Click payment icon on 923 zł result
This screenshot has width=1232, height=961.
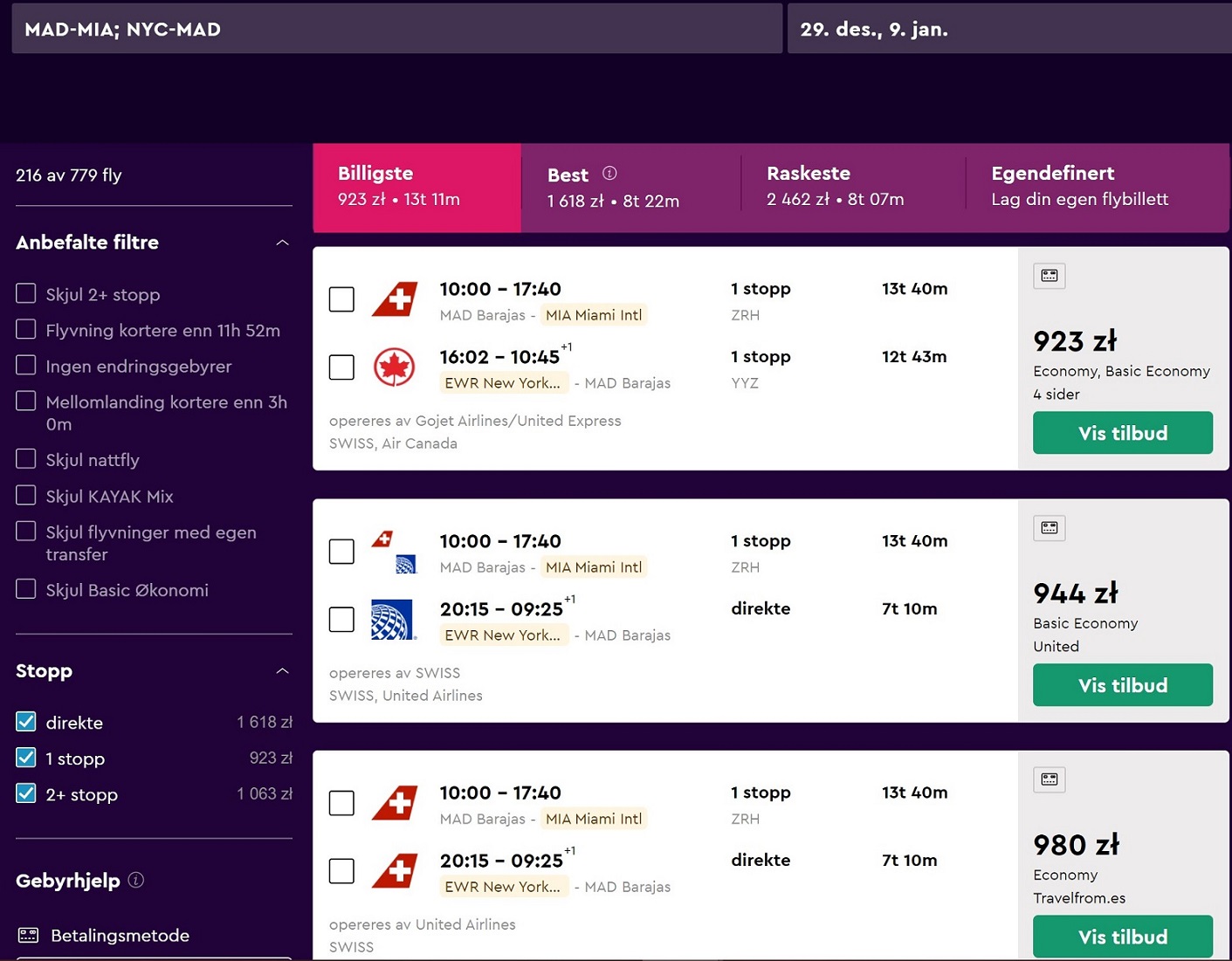1050,276
